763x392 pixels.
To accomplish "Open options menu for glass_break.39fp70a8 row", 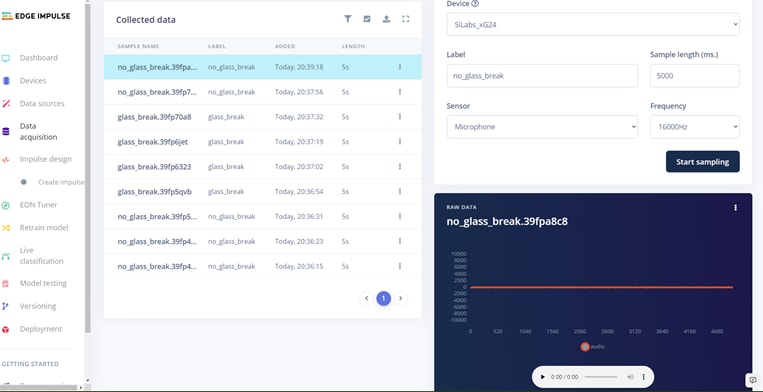I will (400, 117).
